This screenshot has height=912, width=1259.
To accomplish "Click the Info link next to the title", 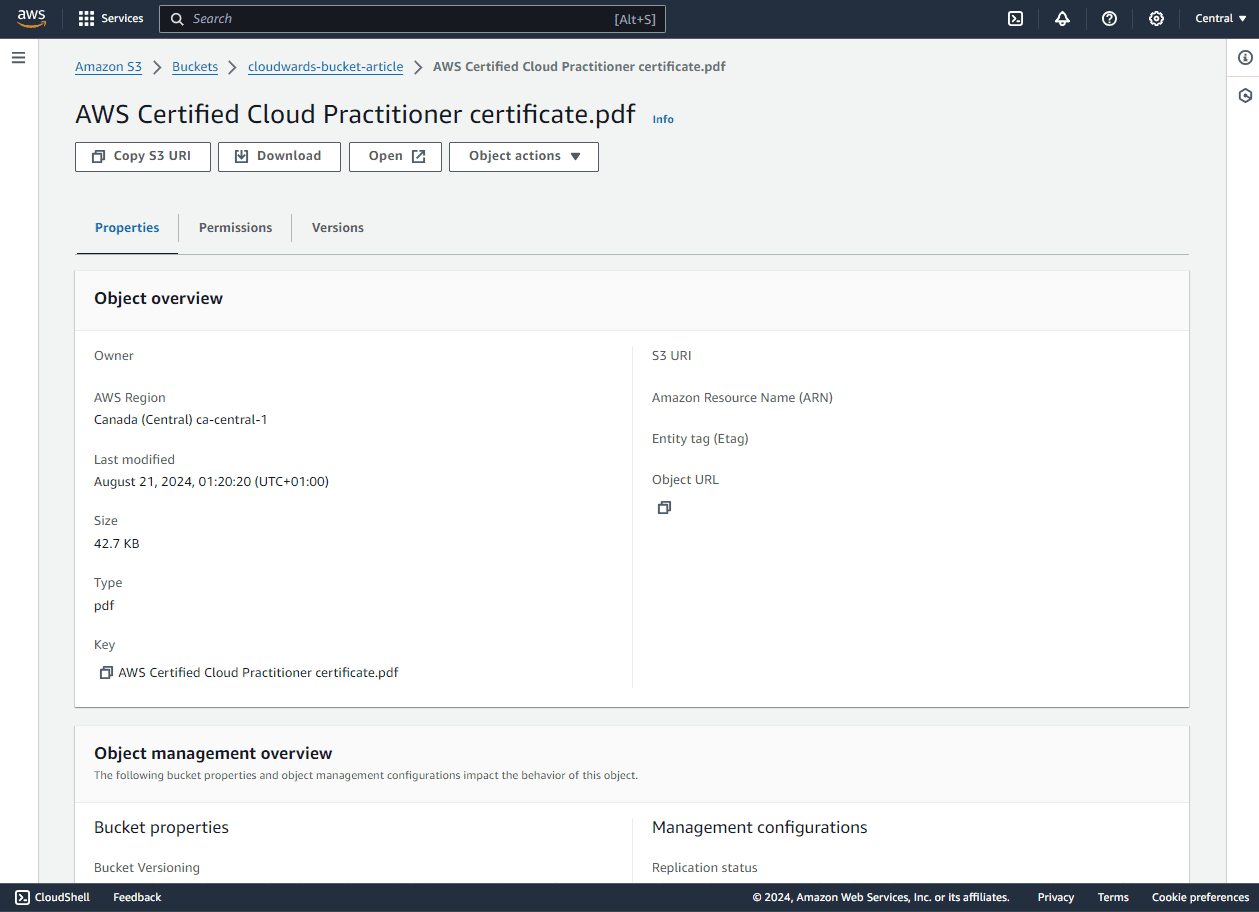I will 663,119.
